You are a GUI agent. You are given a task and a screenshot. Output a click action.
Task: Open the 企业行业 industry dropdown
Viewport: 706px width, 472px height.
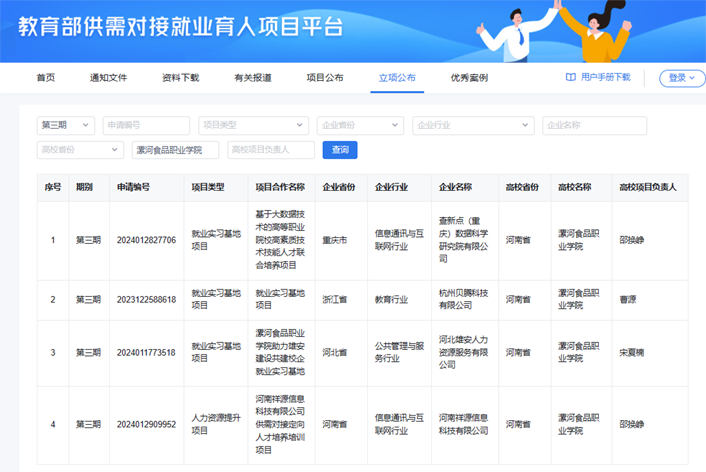[473, 125]
